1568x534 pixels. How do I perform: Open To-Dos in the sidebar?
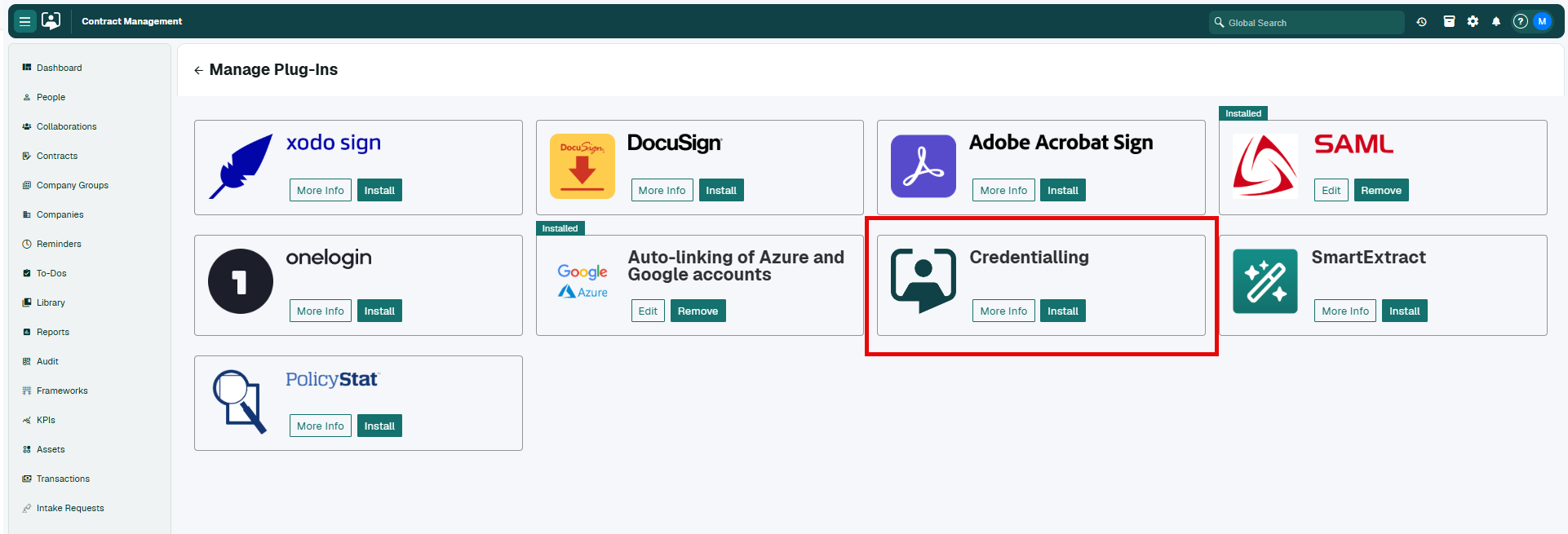[51, 273]
